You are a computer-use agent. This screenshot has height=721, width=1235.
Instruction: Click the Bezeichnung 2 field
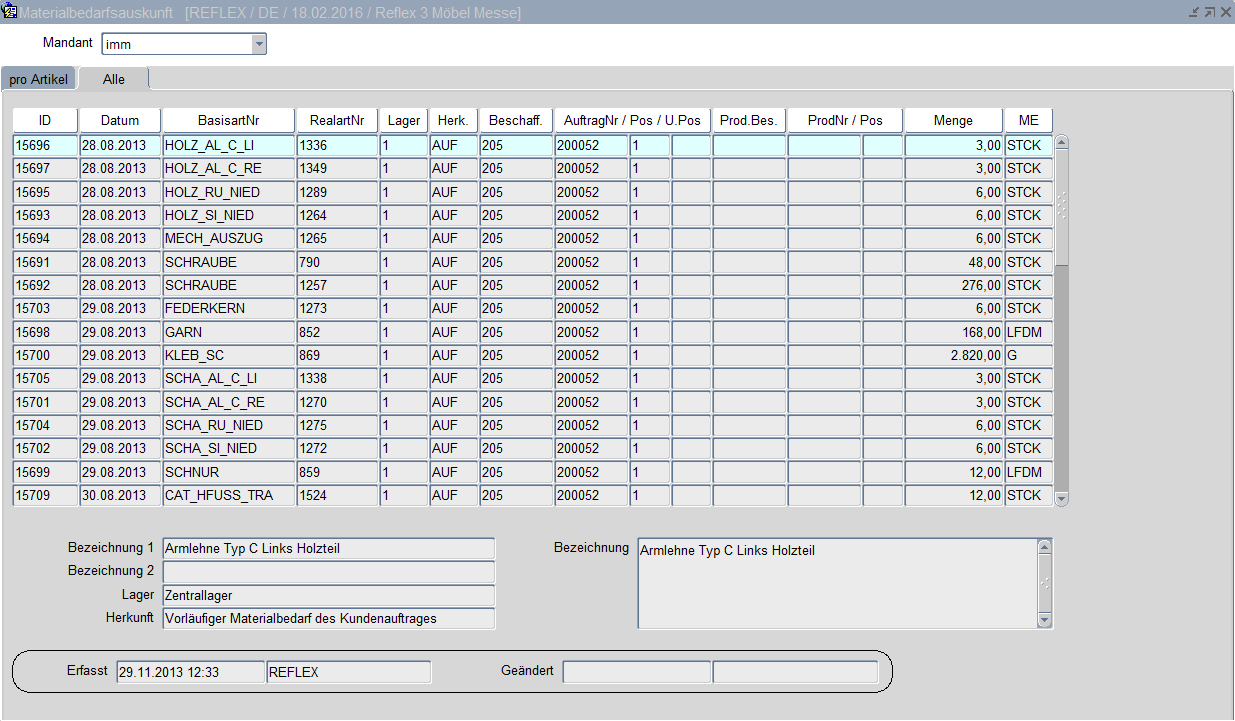click(x=328, y=572)
